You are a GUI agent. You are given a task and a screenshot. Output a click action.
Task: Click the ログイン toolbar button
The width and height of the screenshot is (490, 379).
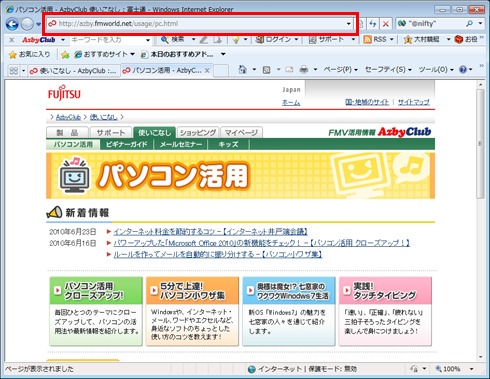[x=273, y=40]
